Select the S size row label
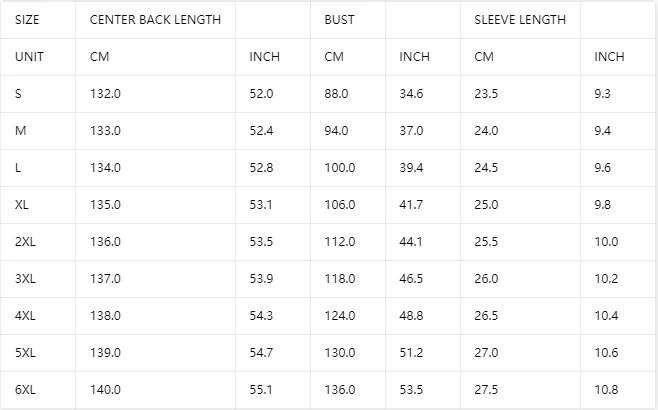 point(18,94)
